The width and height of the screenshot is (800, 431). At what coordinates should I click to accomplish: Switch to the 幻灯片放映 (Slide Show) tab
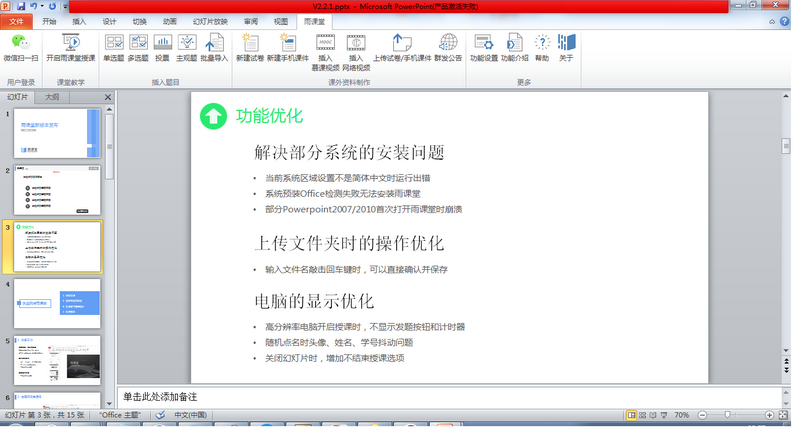pos(210,21)
